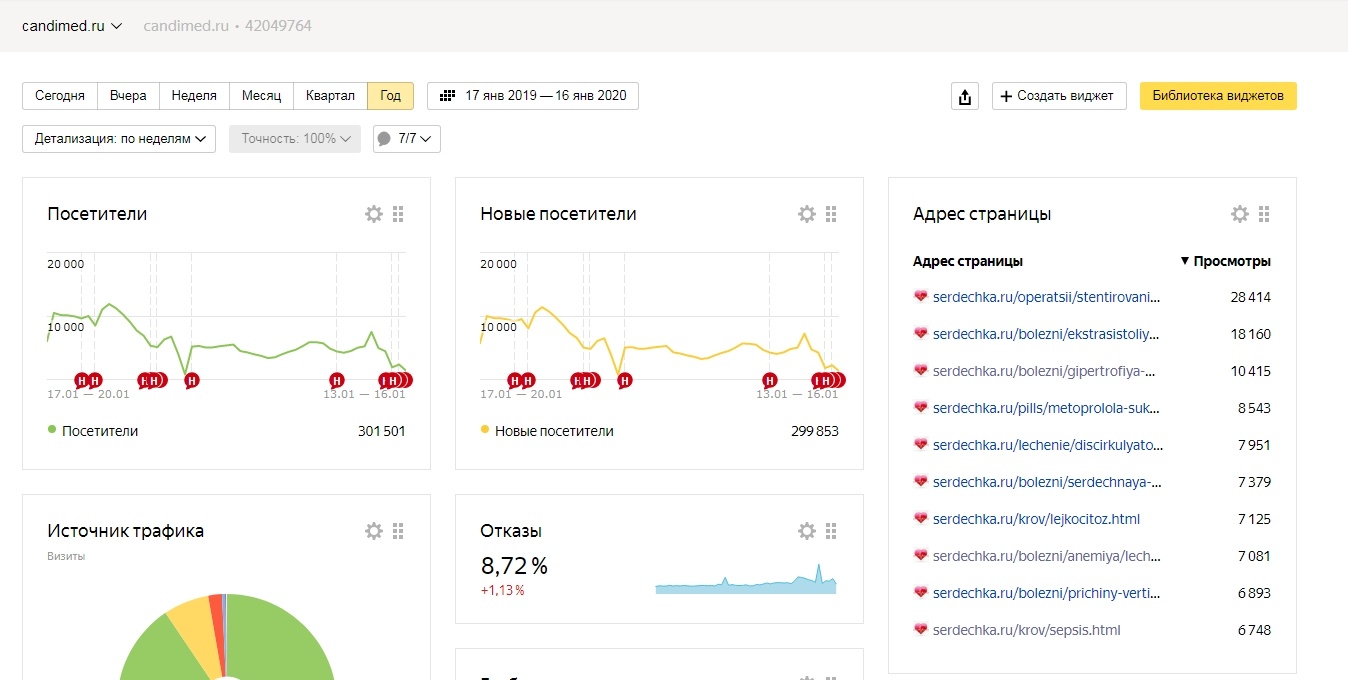Select the Вчера period tab

click(x=128, y=96)
